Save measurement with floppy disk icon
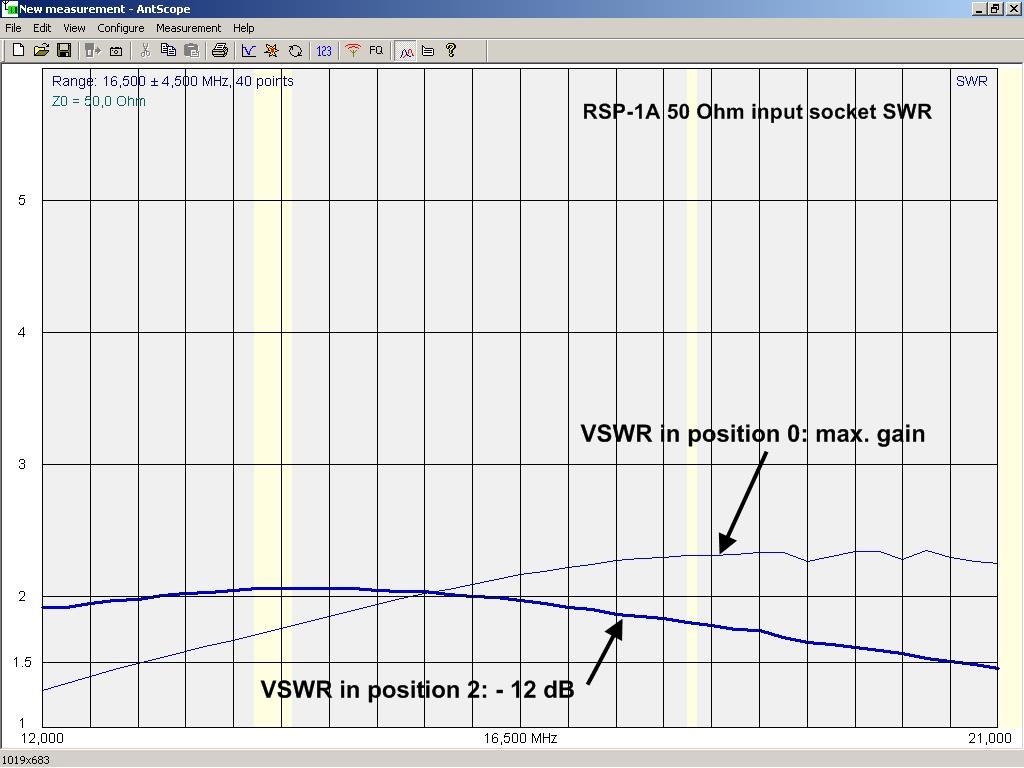The width and height of the screenshot is (1024, 768). (x=64, y=50)
